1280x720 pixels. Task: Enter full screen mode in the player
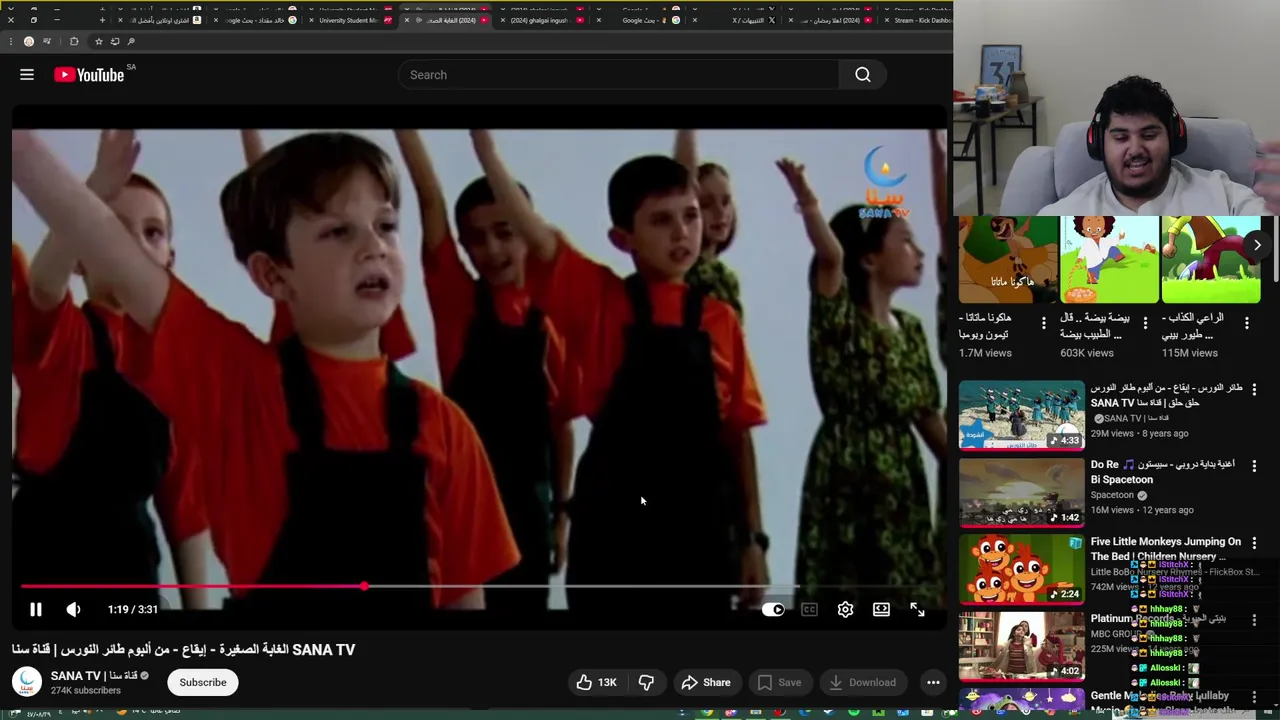click(917, 609)
